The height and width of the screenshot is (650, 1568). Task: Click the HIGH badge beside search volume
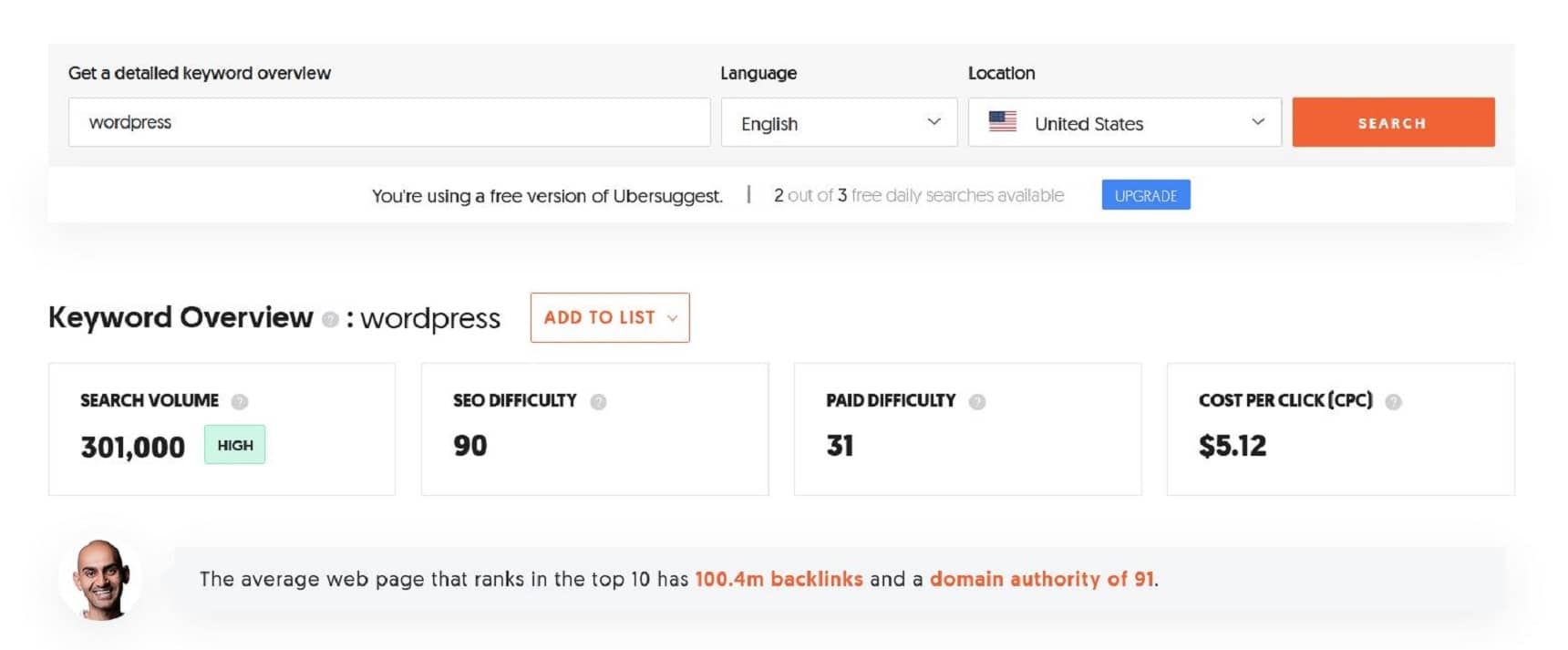click(x=235, y=445)
